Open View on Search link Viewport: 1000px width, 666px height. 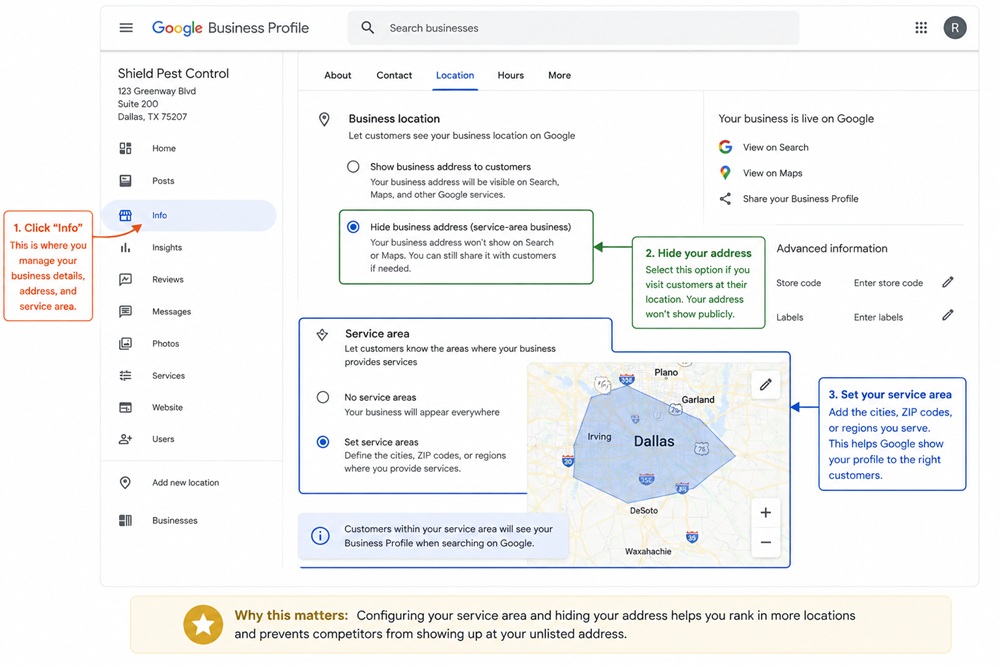776,147
